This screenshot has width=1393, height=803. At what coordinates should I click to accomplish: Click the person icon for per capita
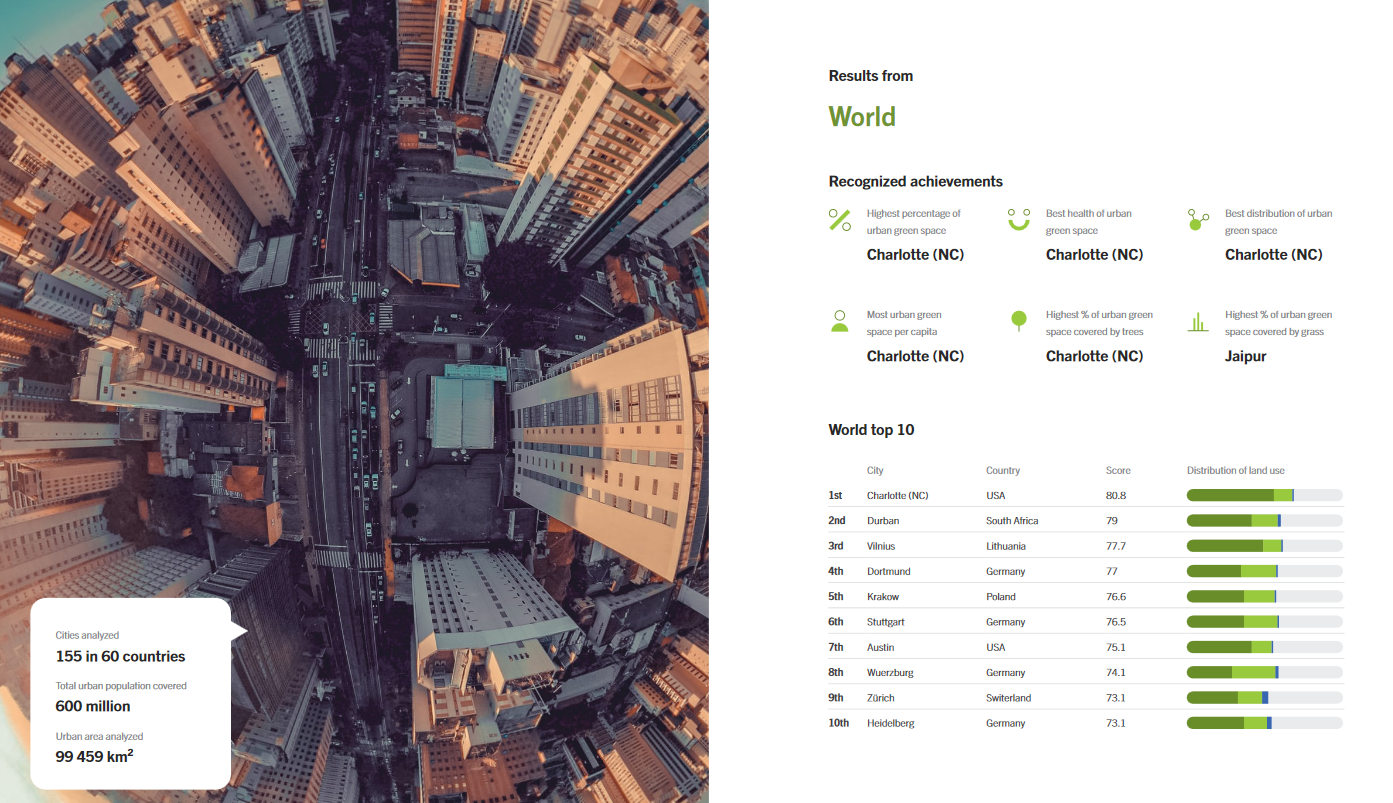[840, 321]
